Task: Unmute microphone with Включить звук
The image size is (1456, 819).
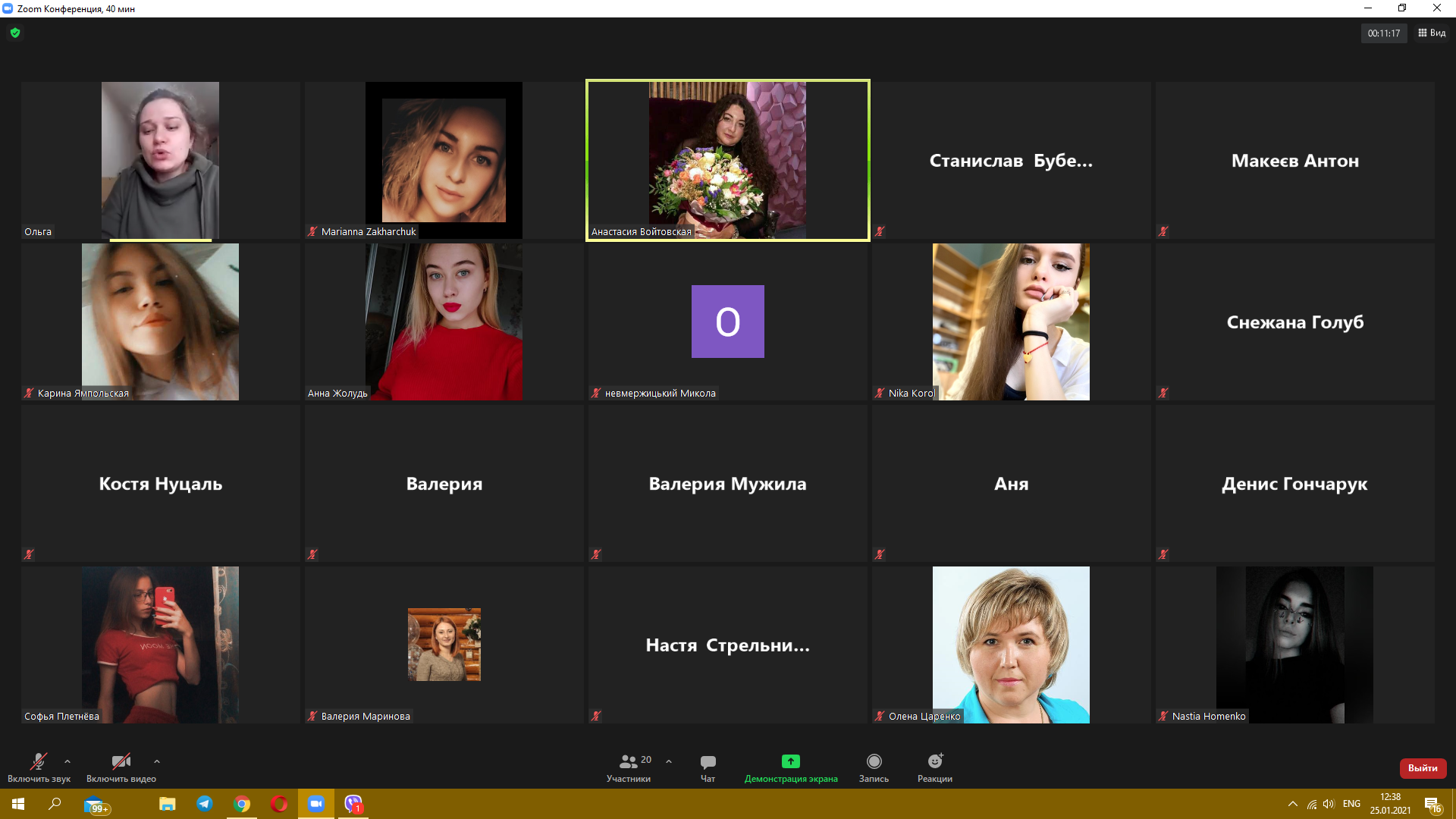Action: click(39, 767)
